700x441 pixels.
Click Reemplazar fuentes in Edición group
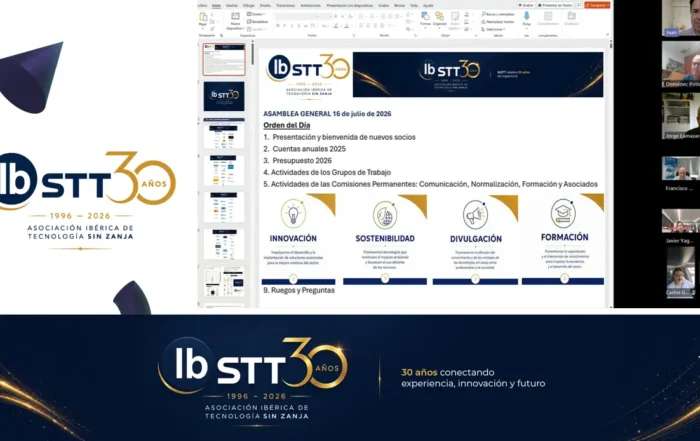click(498, 21)
